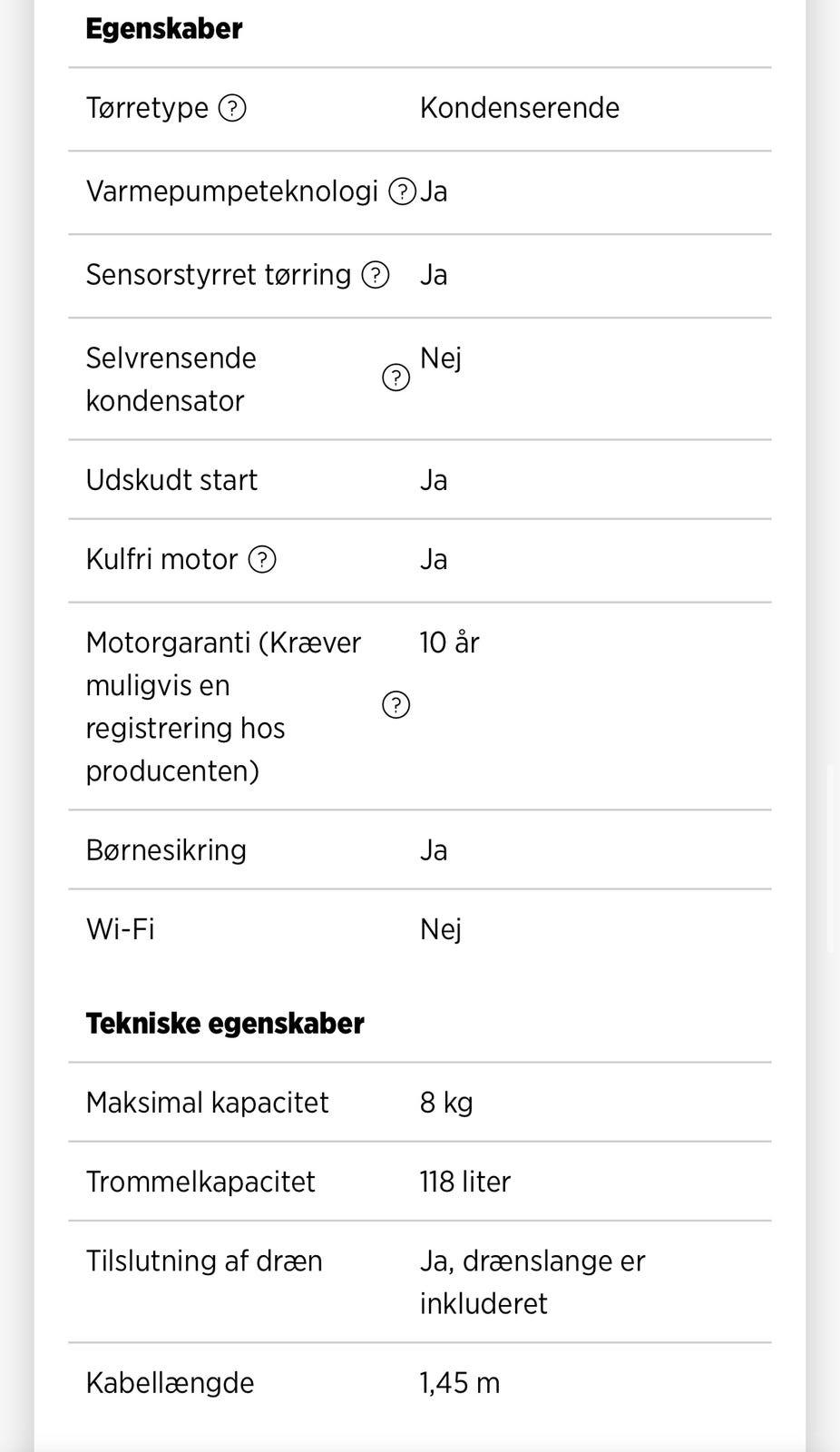Click Kulfri motor help icon
The width and height of the screenshot is (840, 1452).
[x=262, y=560]
